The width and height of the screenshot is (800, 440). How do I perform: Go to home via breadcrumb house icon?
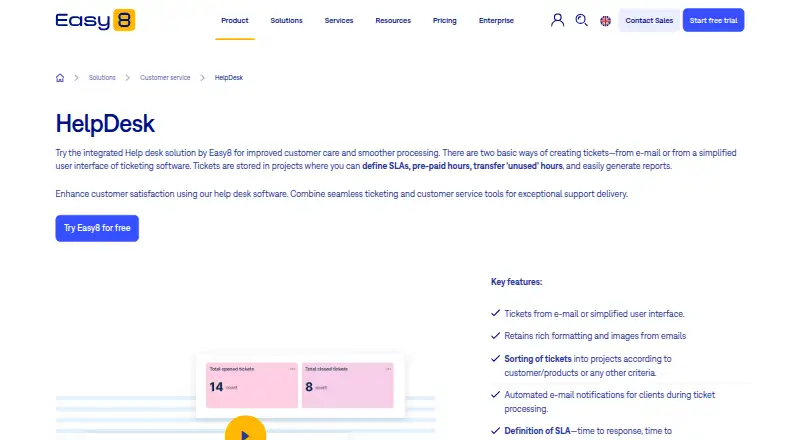click(x=60, y=78)
